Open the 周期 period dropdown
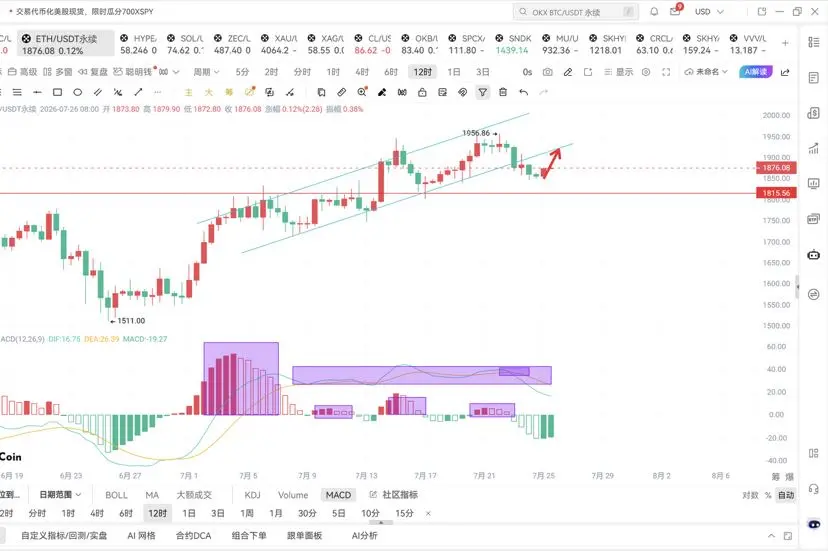828x551 pixels. coord(206,72)
